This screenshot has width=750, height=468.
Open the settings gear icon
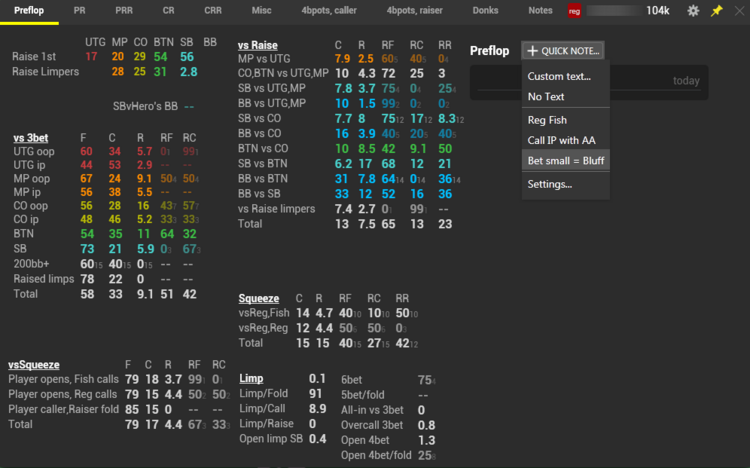693,11
